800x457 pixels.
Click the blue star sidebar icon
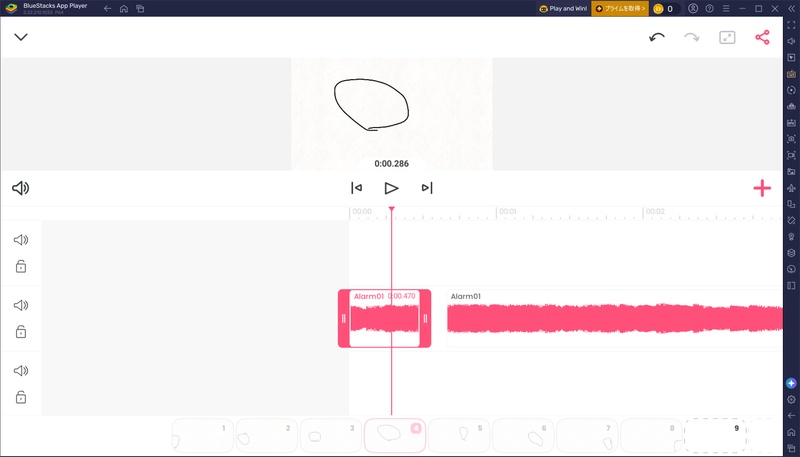tap(791, 383)
